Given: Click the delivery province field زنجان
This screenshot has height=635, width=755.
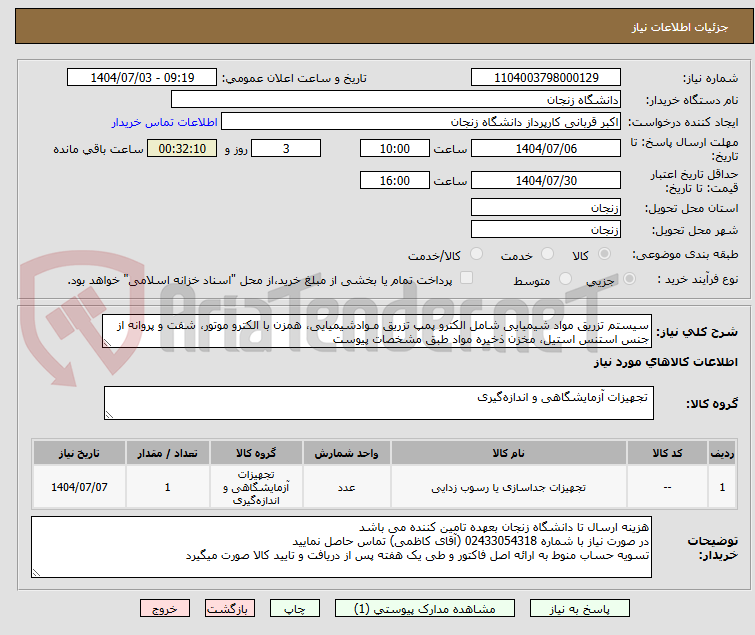Looking at the screenshot, I should (546, 207).
